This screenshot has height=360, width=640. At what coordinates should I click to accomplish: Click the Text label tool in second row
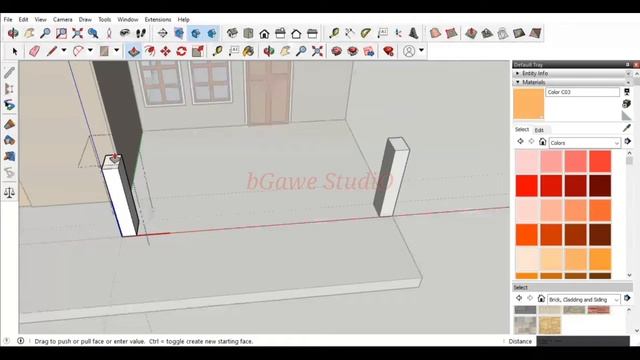tap(233, 51)
